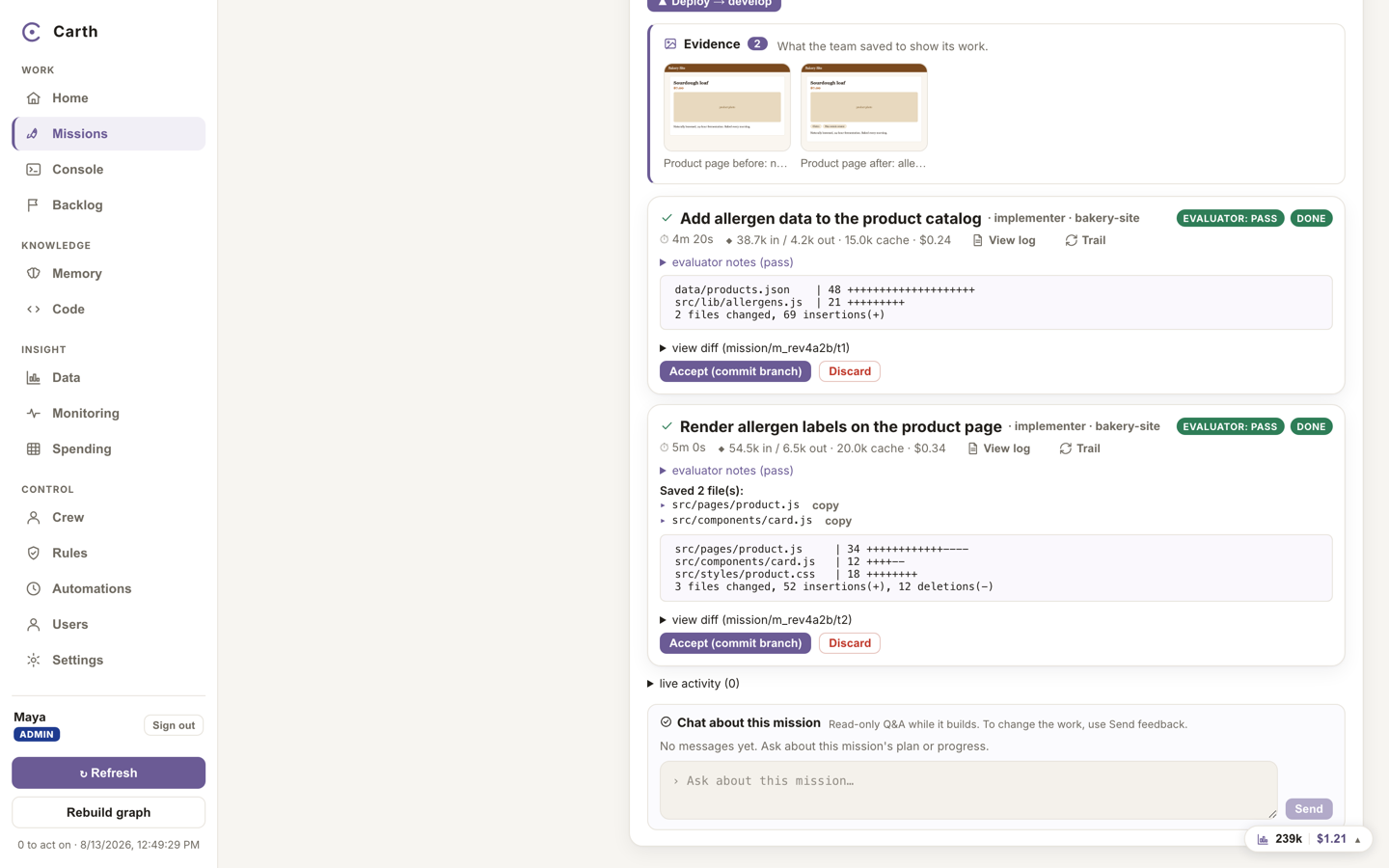
Task: Go to Backlog in the sidebar
Action: coord(108,205)
